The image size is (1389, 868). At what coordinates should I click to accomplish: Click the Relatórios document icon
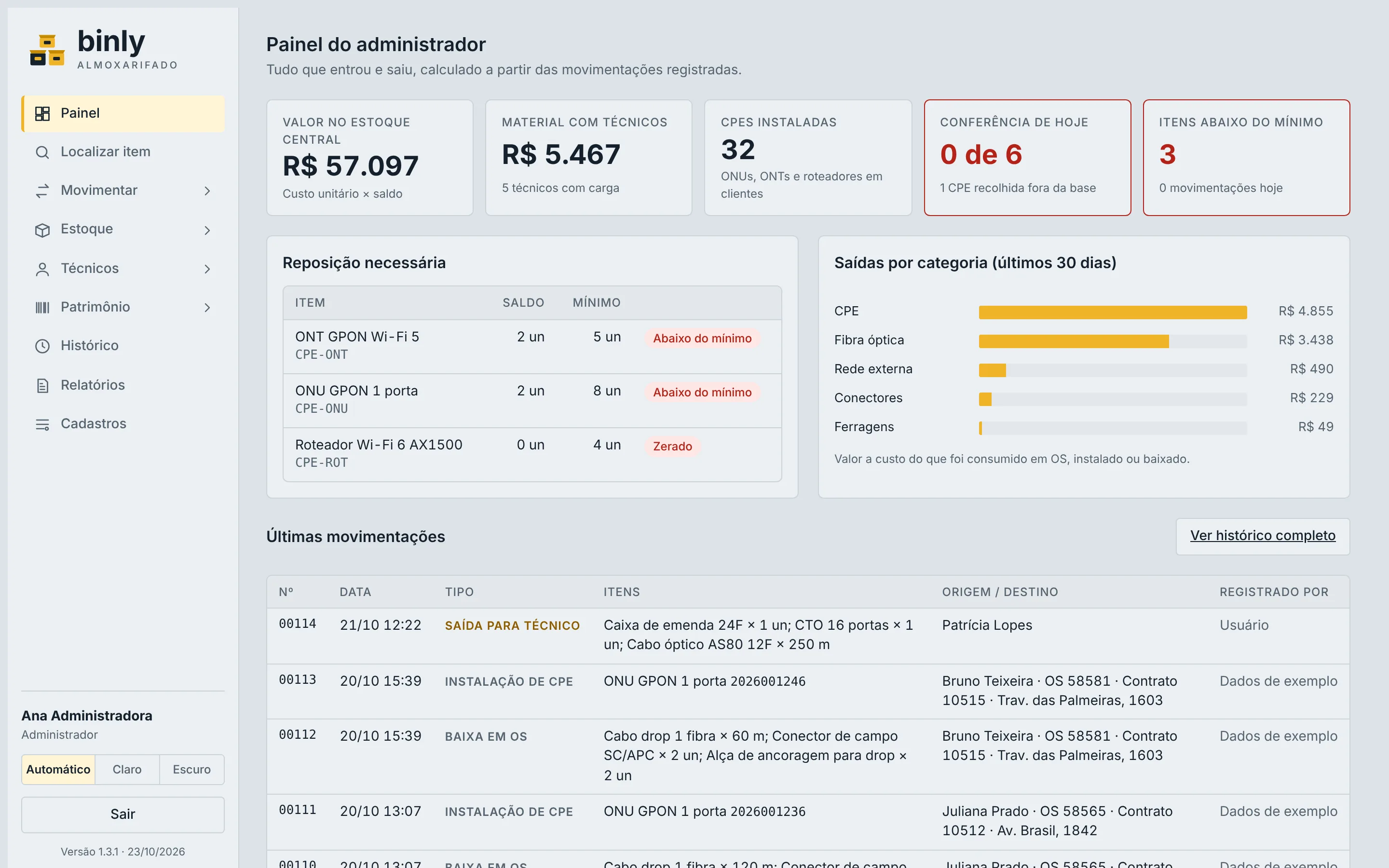click(x=42, y=385)
